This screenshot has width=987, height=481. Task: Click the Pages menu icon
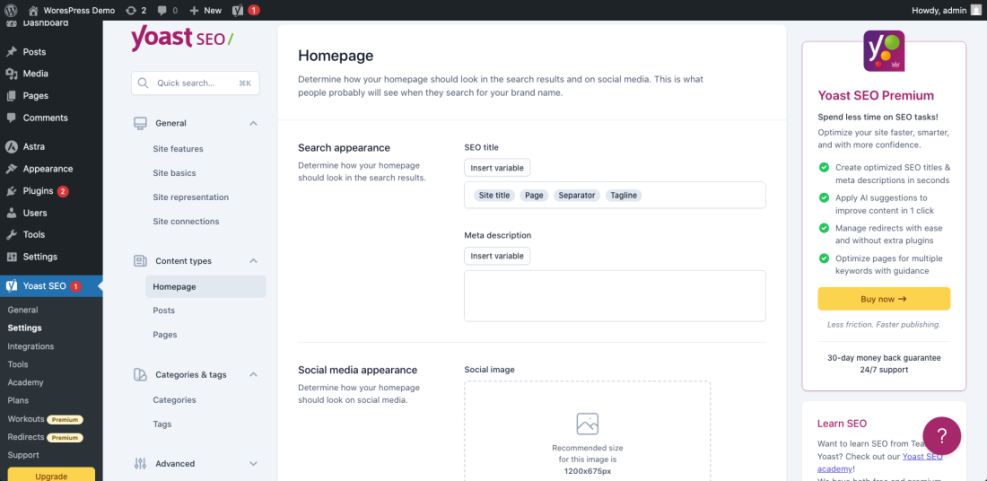point(11,96)
